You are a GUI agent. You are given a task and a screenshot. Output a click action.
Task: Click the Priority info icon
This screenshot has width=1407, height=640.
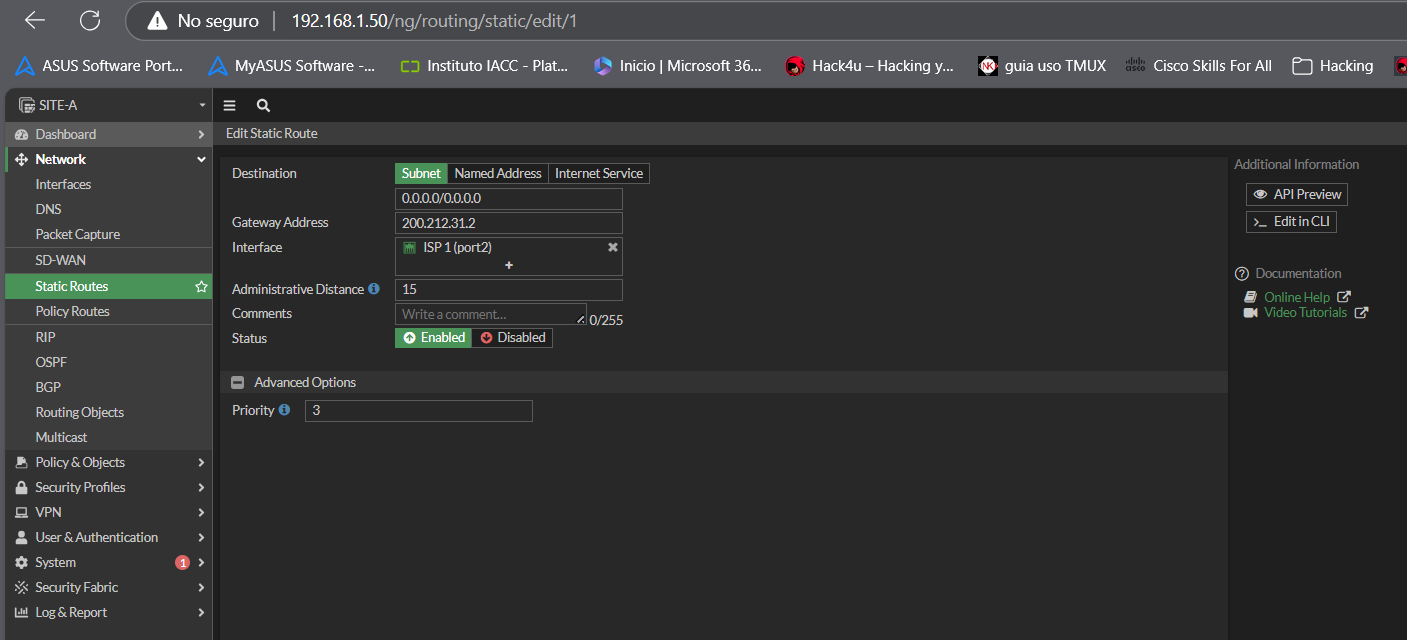click(x=284, y=410)
